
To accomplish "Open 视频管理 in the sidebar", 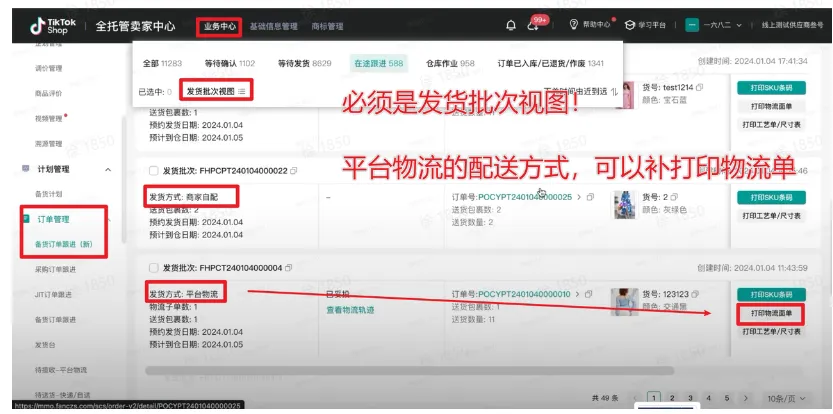I will coord(48,119).
